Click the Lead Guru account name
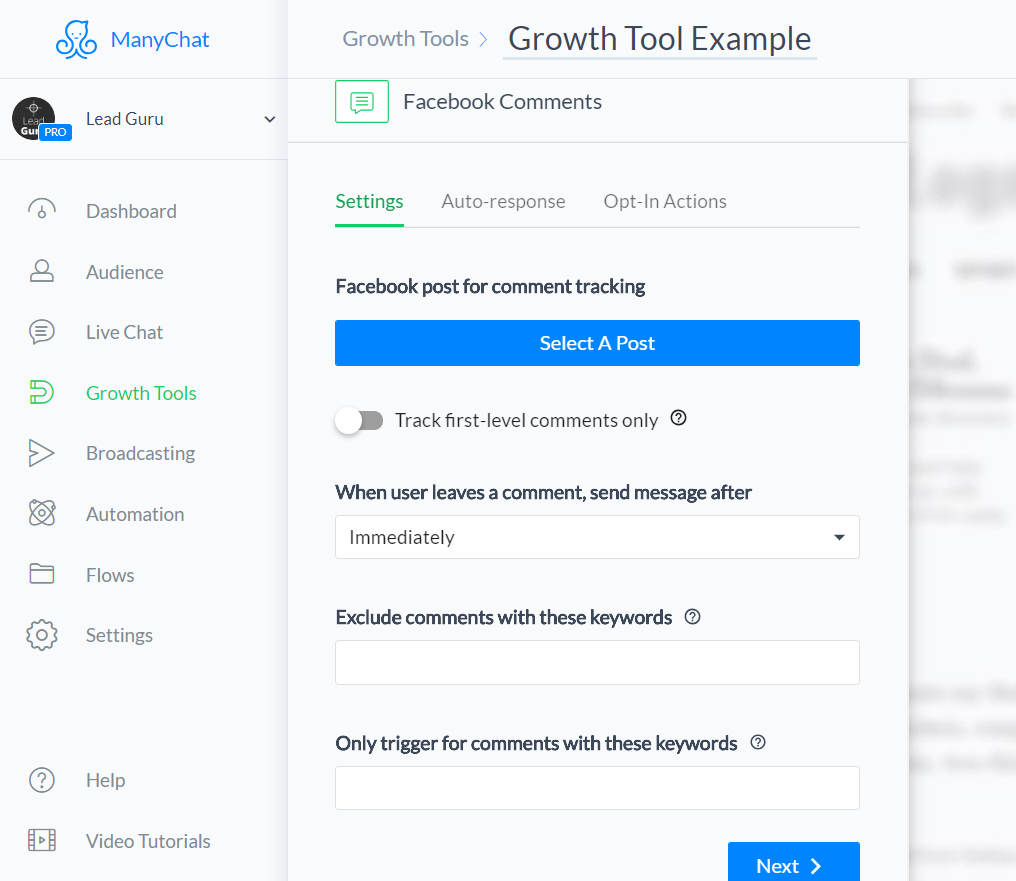 pyautogui.click(x=125, y=119)
